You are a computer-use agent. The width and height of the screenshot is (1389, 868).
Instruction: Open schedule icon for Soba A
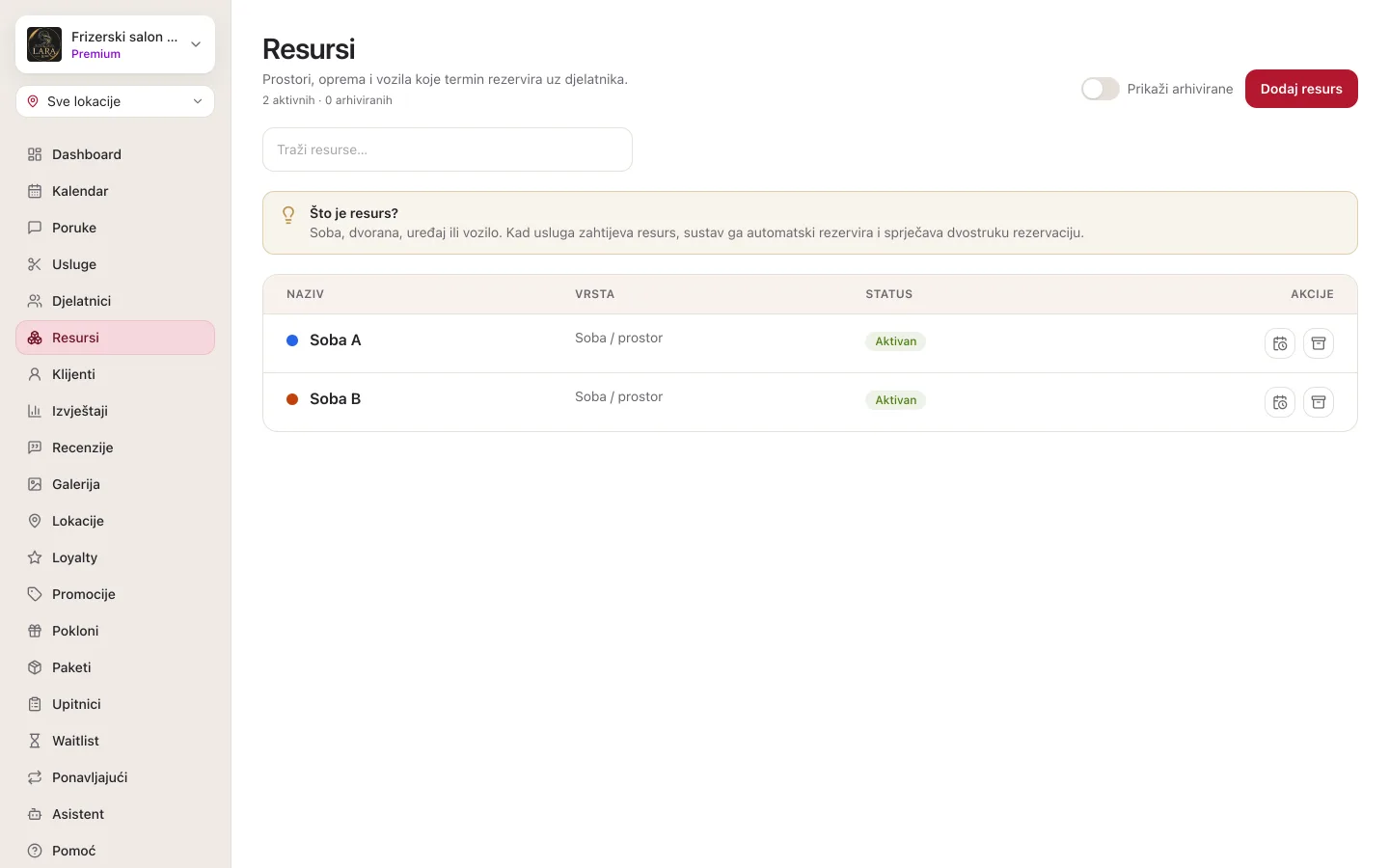click(x=1280, y=343)
